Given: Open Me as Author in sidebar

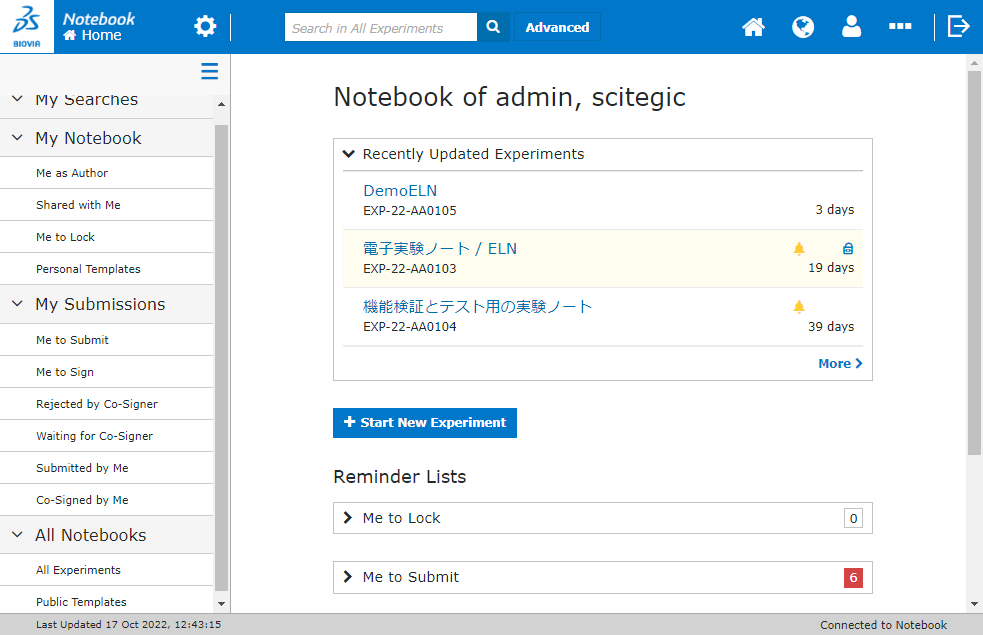Looking at the screenshot, I should tap(107, 173).
